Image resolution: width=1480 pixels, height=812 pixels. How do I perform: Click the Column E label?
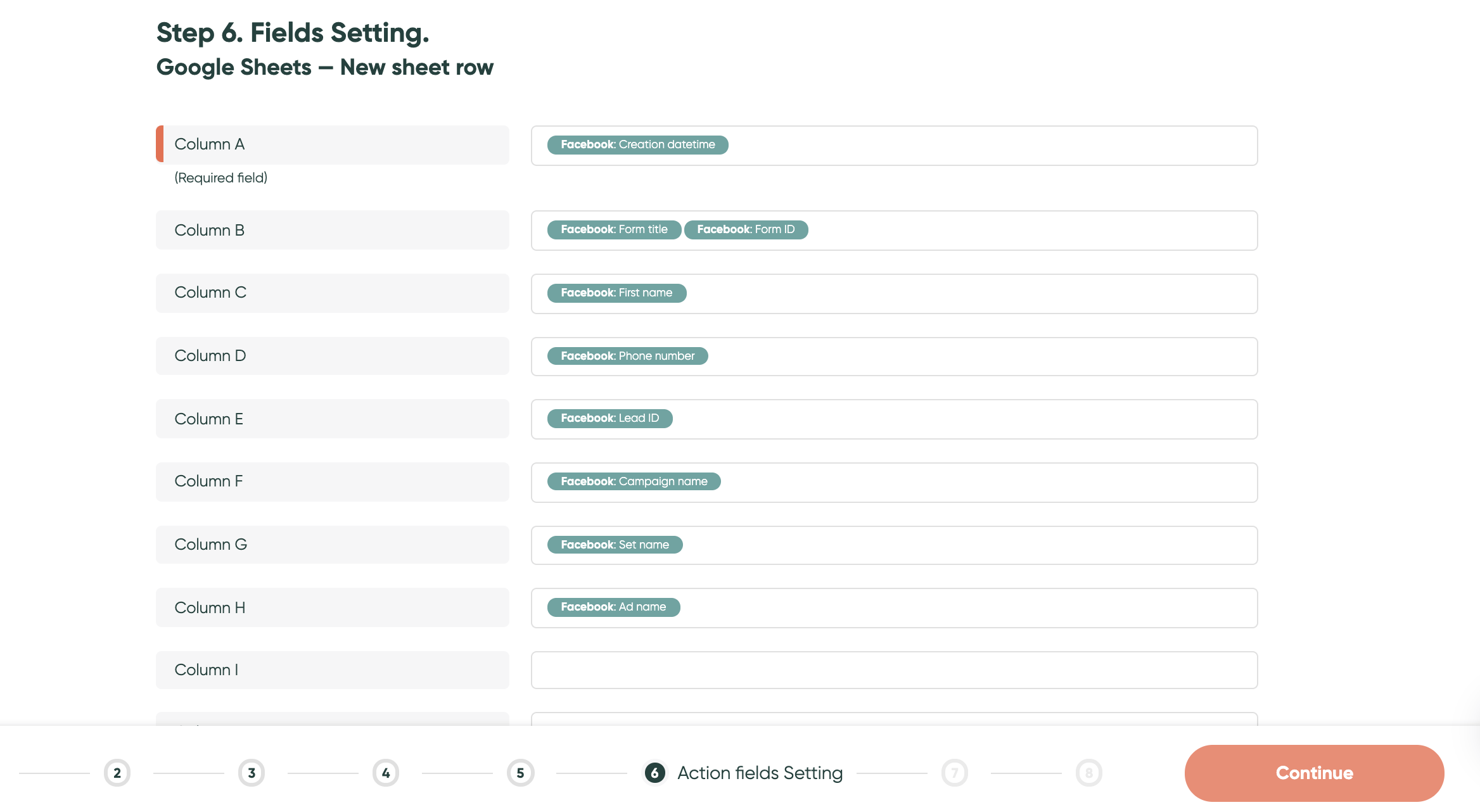tap(333, 419)
